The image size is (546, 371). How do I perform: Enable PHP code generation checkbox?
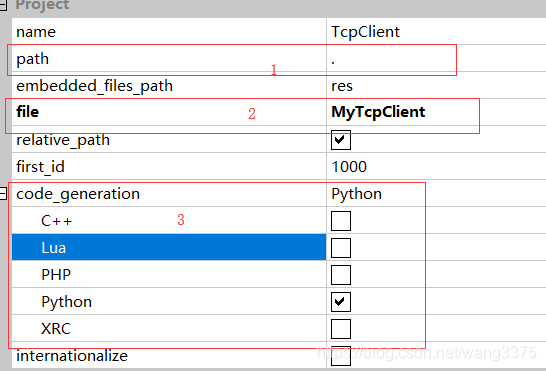click(x=341, y=275)
